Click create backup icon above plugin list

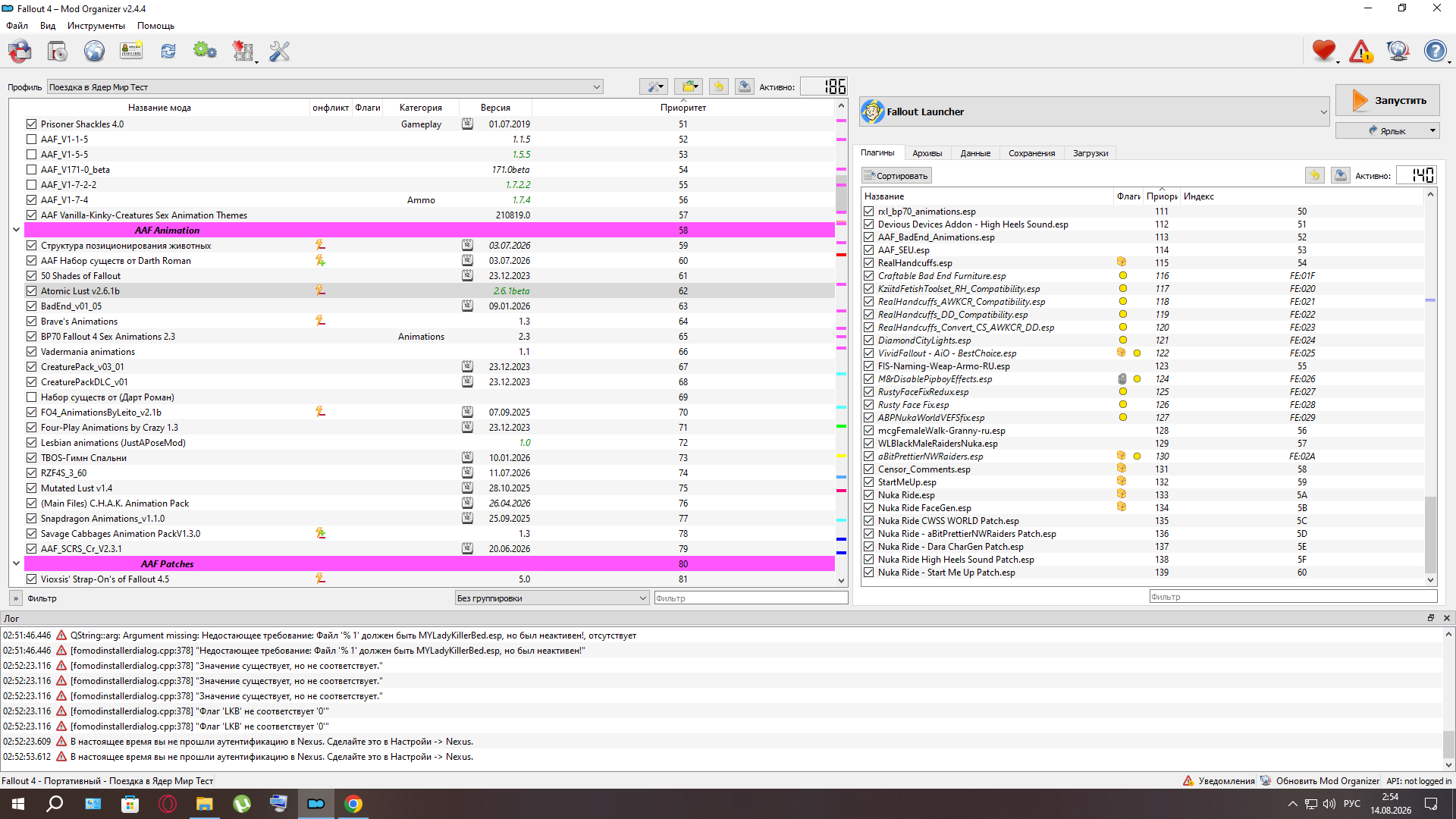1341,175
